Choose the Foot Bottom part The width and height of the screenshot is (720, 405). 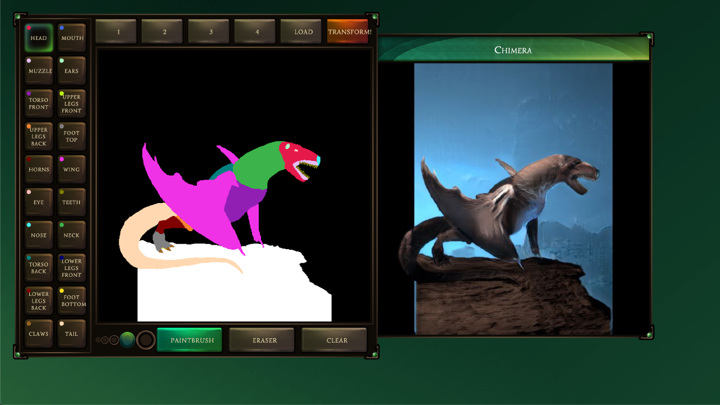point(72,300)
